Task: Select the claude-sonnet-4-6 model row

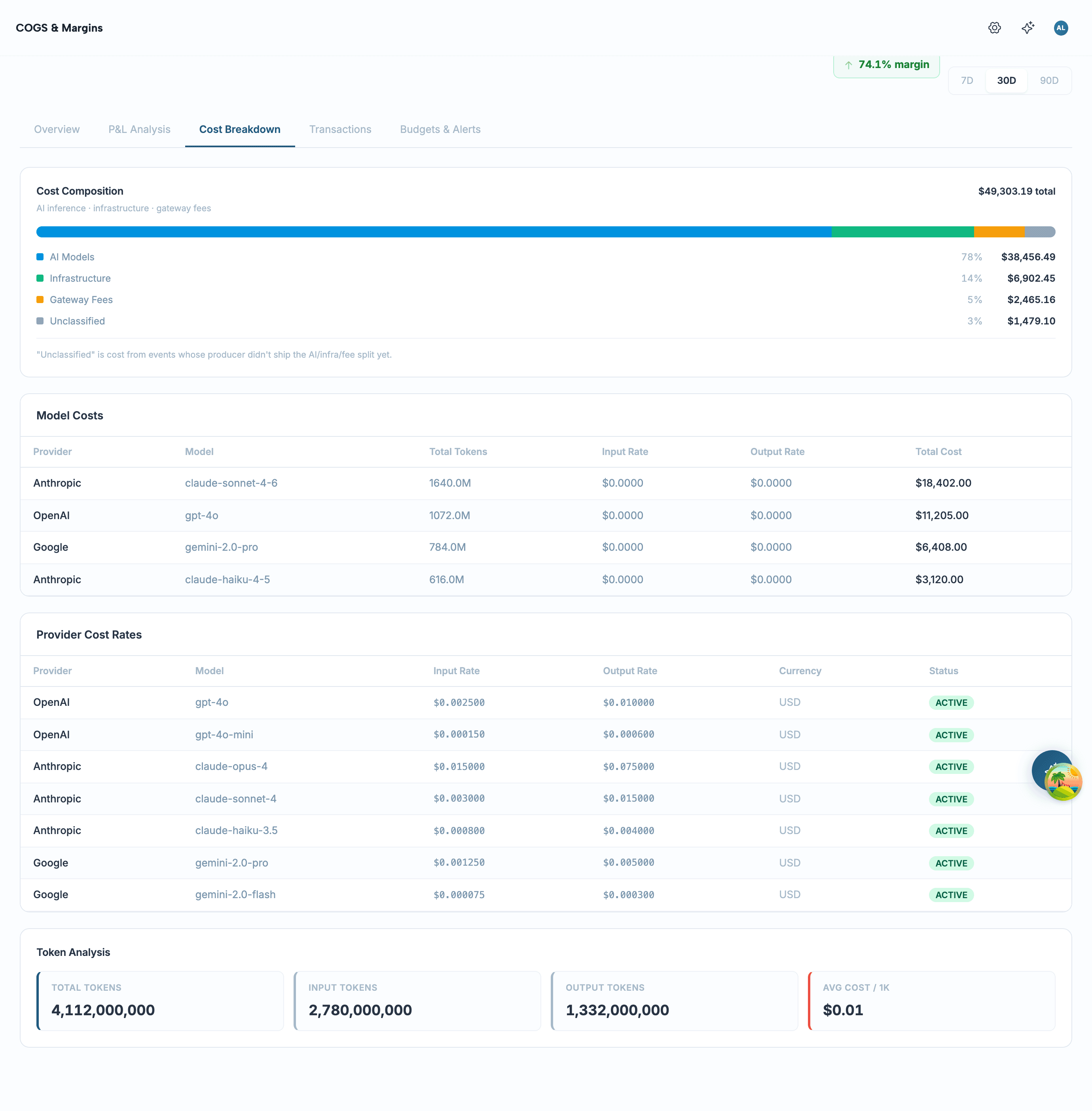Action: coord(546,483)
